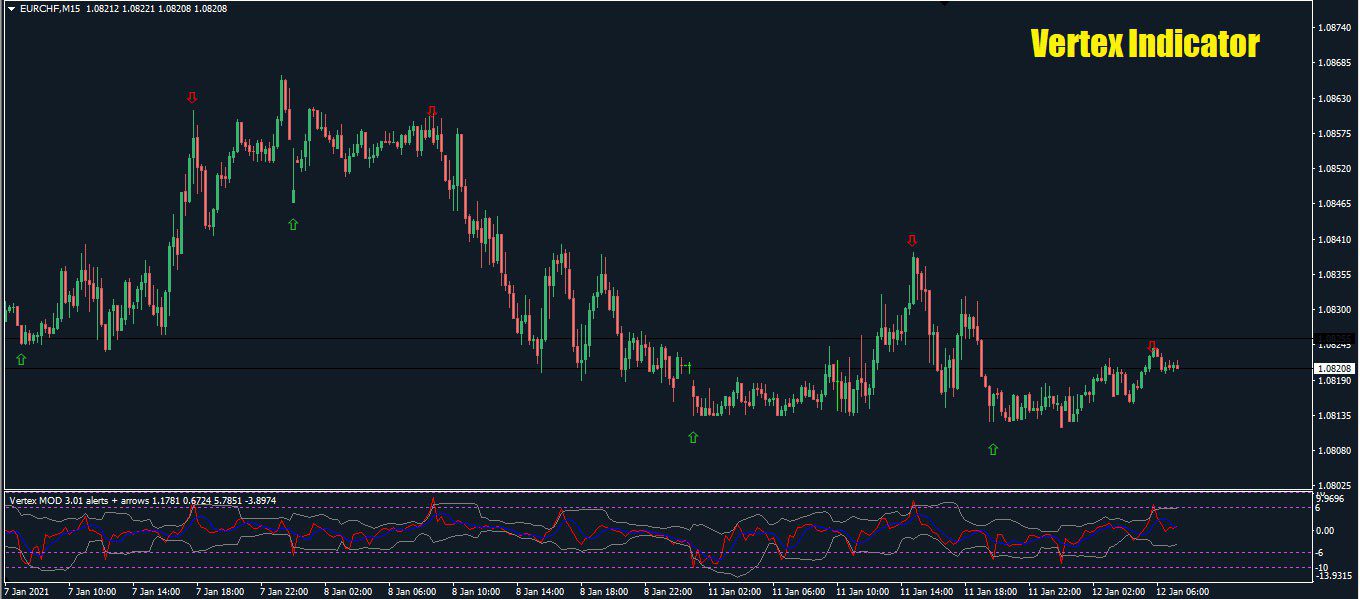The height and width of the screenshot is (599, 1360).
Task: Click the 11 Jan 10:00 label on time axis
Action: (864, 591)
